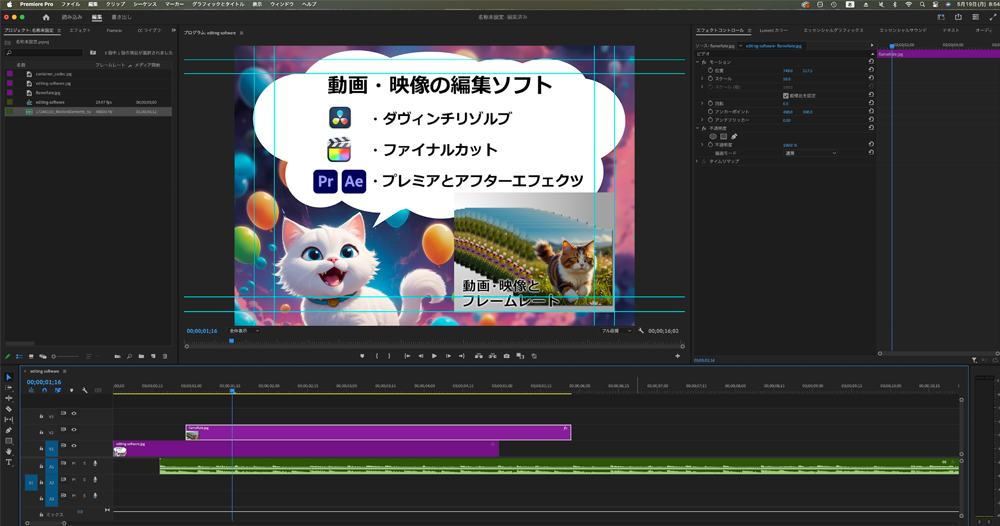The width and height of the screenshot is (1000, 526).
Task: Click Lift button in program monitor
Action: pyautogui.click(x=478, y=356)
